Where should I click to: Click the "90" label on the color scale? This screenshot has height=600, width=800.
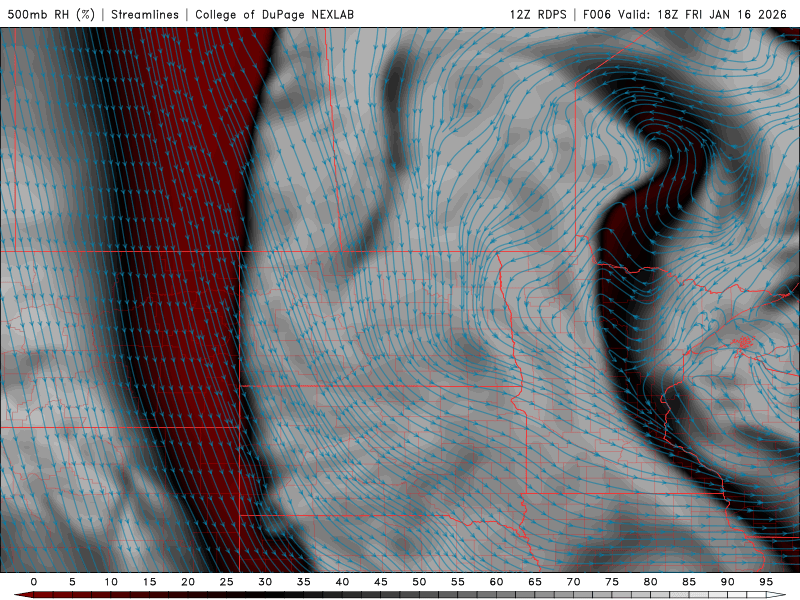pos(727,582)
